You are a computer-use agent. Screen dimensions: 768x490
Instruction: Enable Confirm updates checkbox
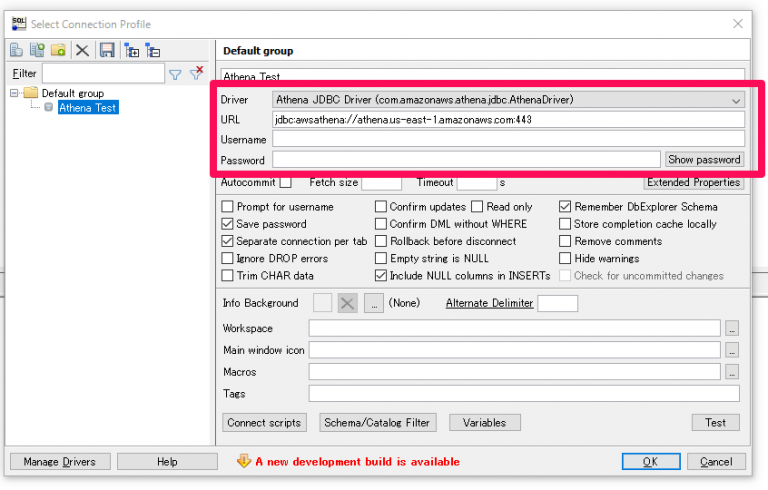[381, 207]
